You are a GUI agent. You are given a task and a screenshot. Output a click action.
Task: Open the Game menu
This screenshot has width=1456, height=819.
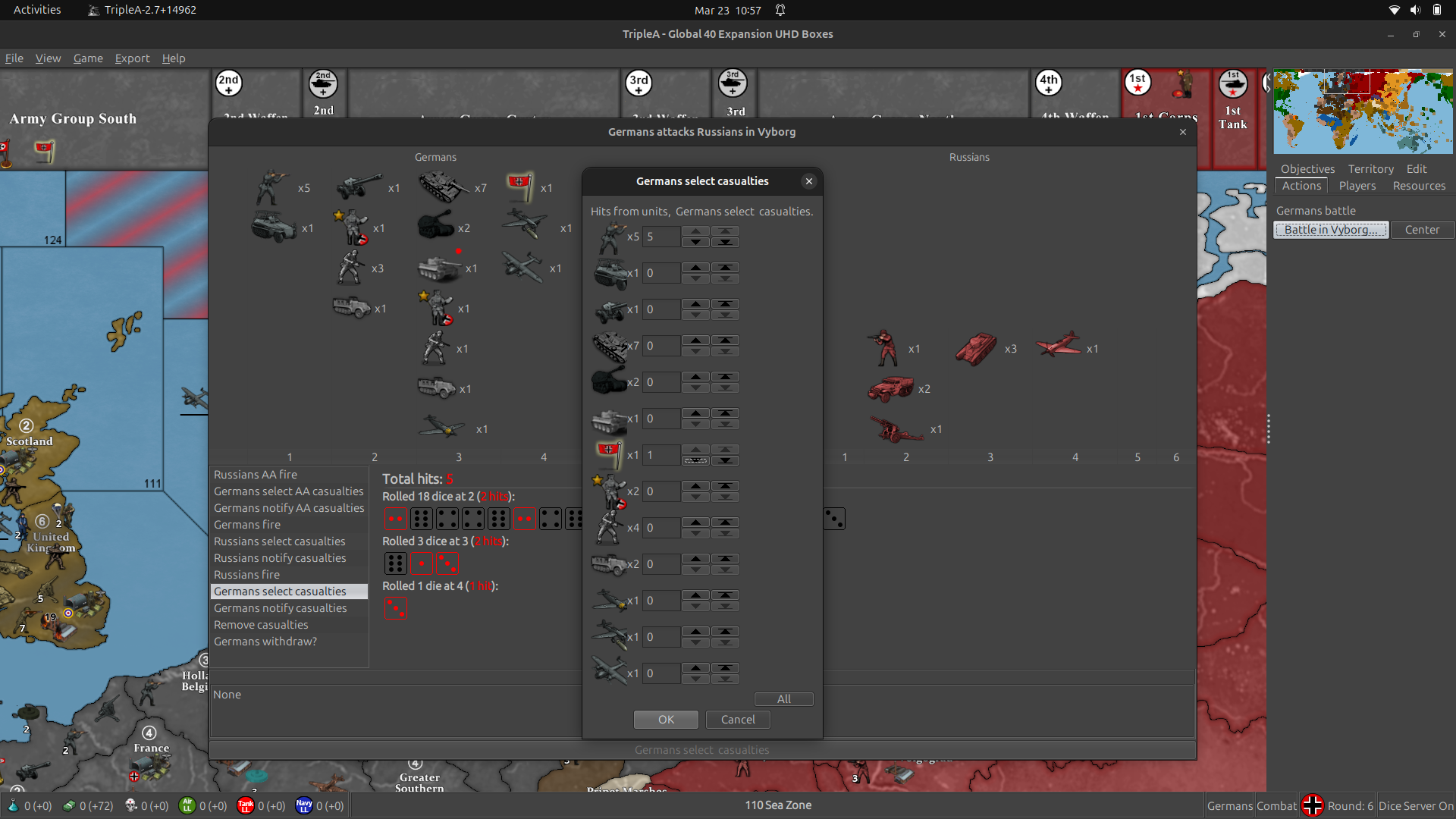tap(88, 58)
